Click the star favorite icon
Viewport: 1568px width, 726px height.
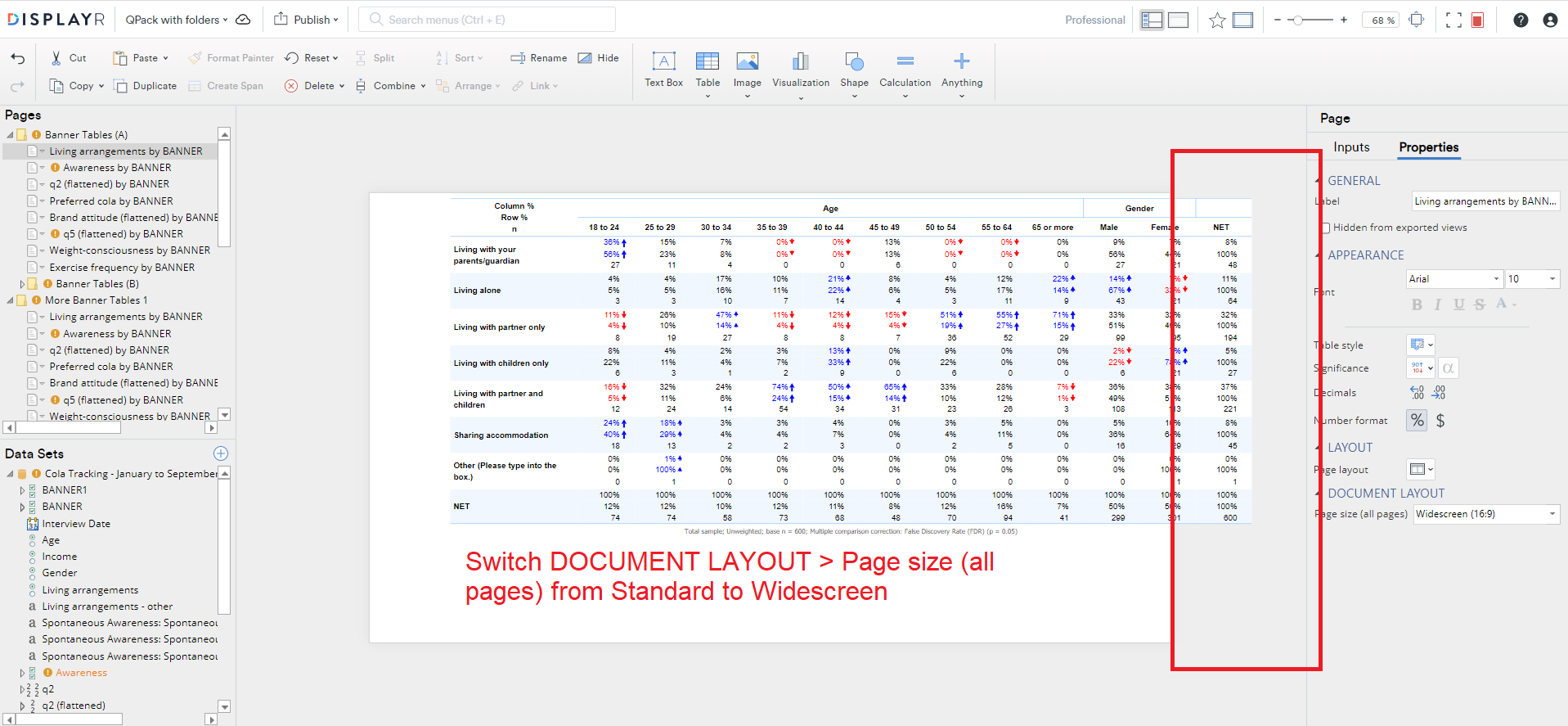pyautogui.click(x=1217, y=20)
